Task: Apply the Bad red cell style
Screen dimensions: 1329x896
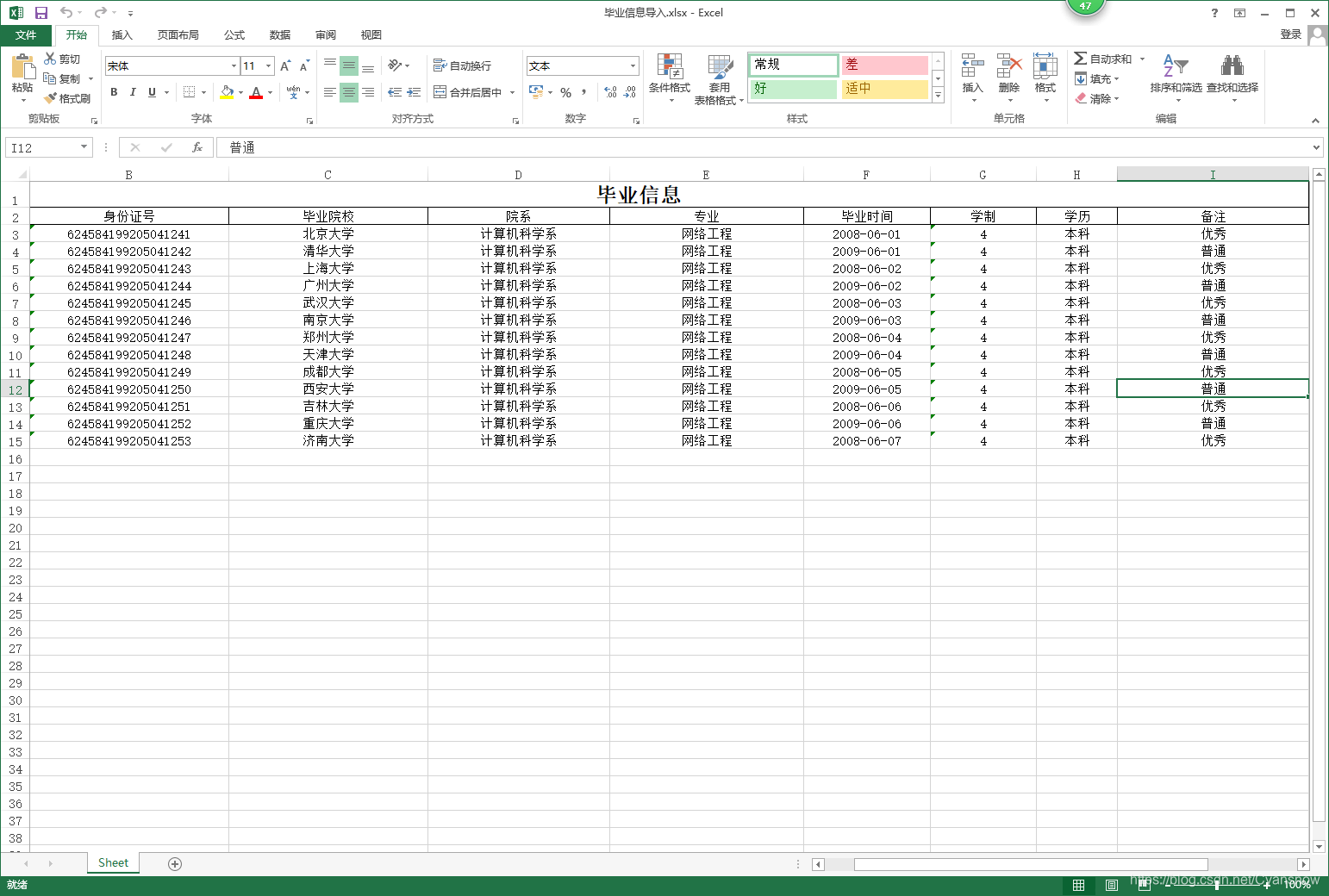Action: click(x=884, y=65)
